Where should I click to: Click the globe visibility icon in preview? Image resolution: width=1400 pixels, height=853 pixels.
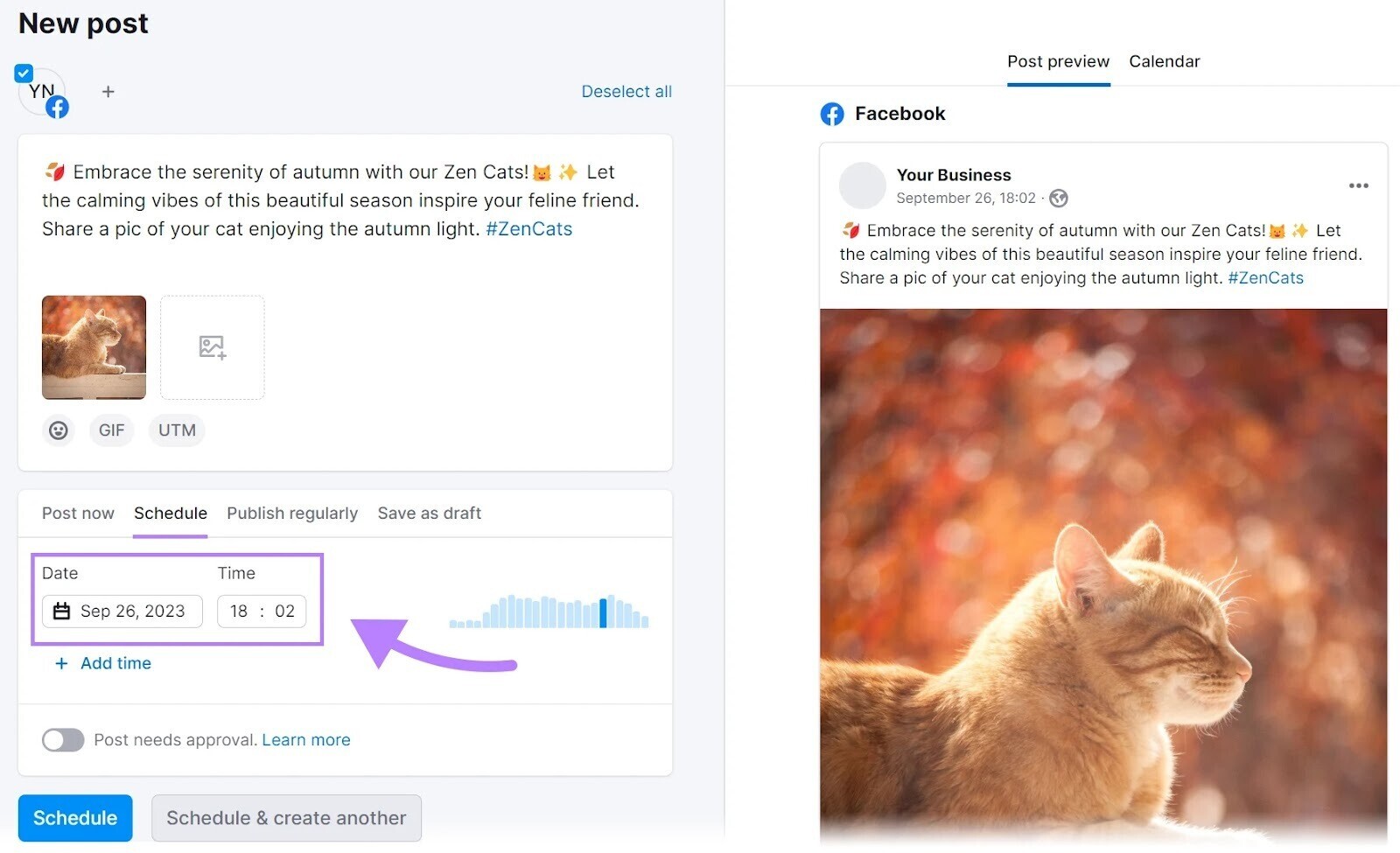pos(1059,199)
